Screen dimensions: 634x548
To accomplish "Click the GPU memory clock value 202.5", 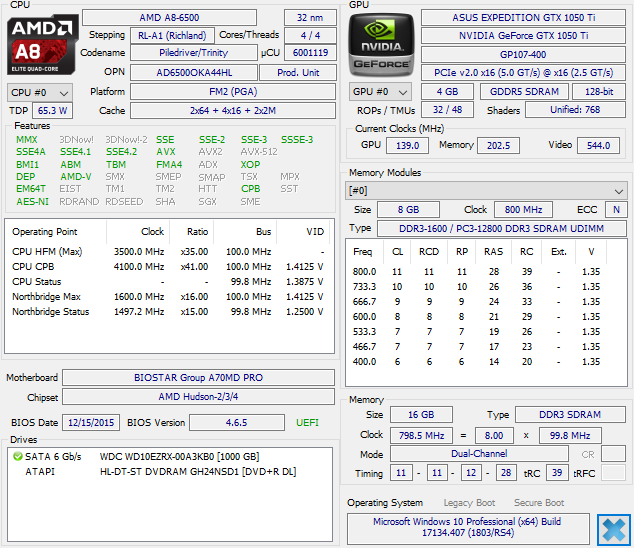I will 499,146.
